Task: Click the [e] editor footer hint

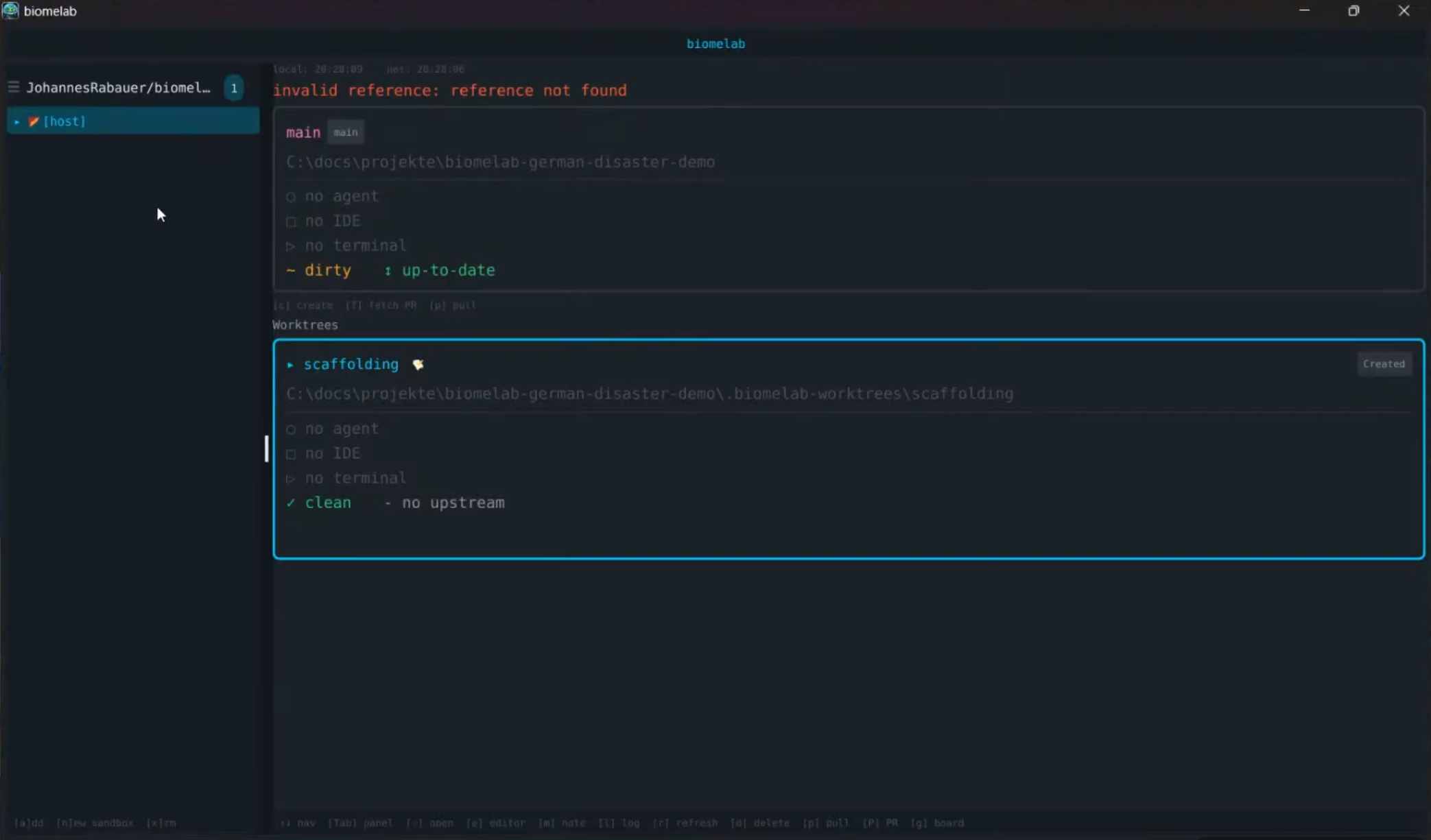Action: (495, 823)
